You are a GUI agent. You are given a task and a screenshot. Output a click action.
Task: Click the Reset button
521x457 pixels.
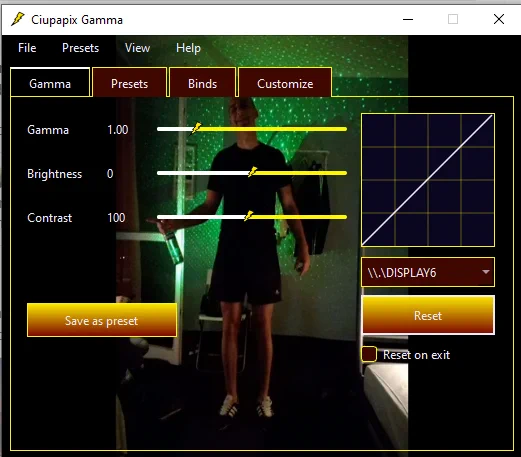[428, 315]
